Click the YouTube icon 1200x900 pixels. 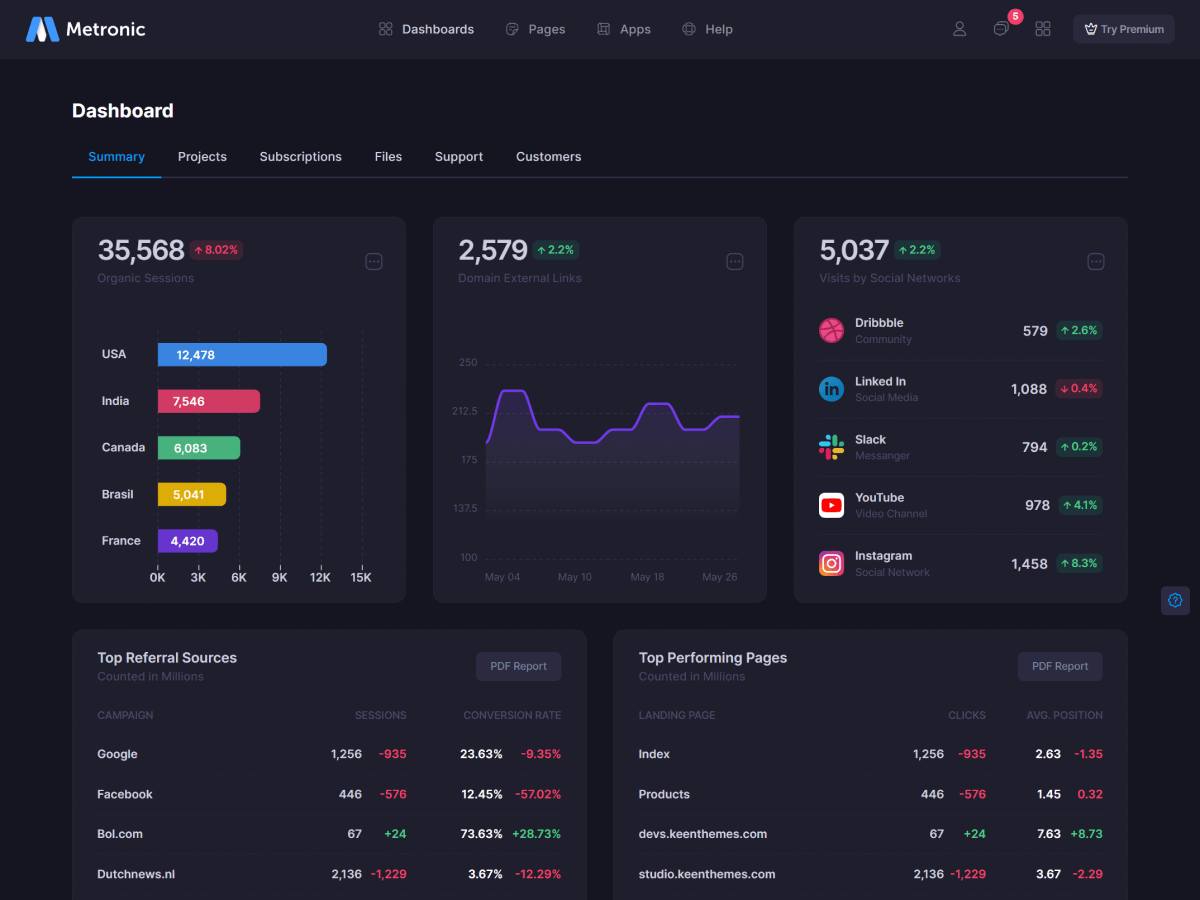831,505
